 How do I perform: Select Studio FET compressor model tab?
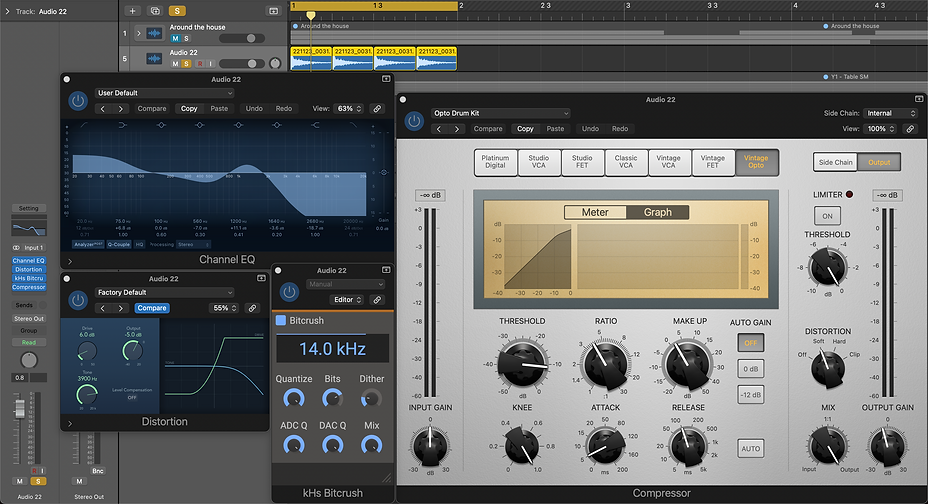coord(582,162)
